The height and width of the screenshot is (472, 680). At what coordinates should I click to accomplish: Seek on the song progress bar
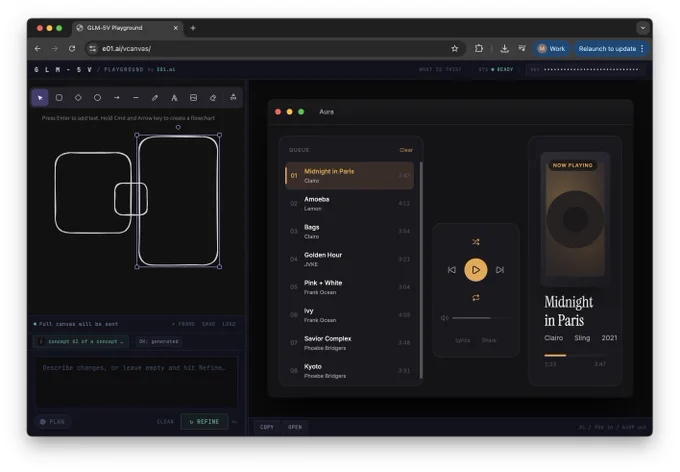click(x=575, y=355)
